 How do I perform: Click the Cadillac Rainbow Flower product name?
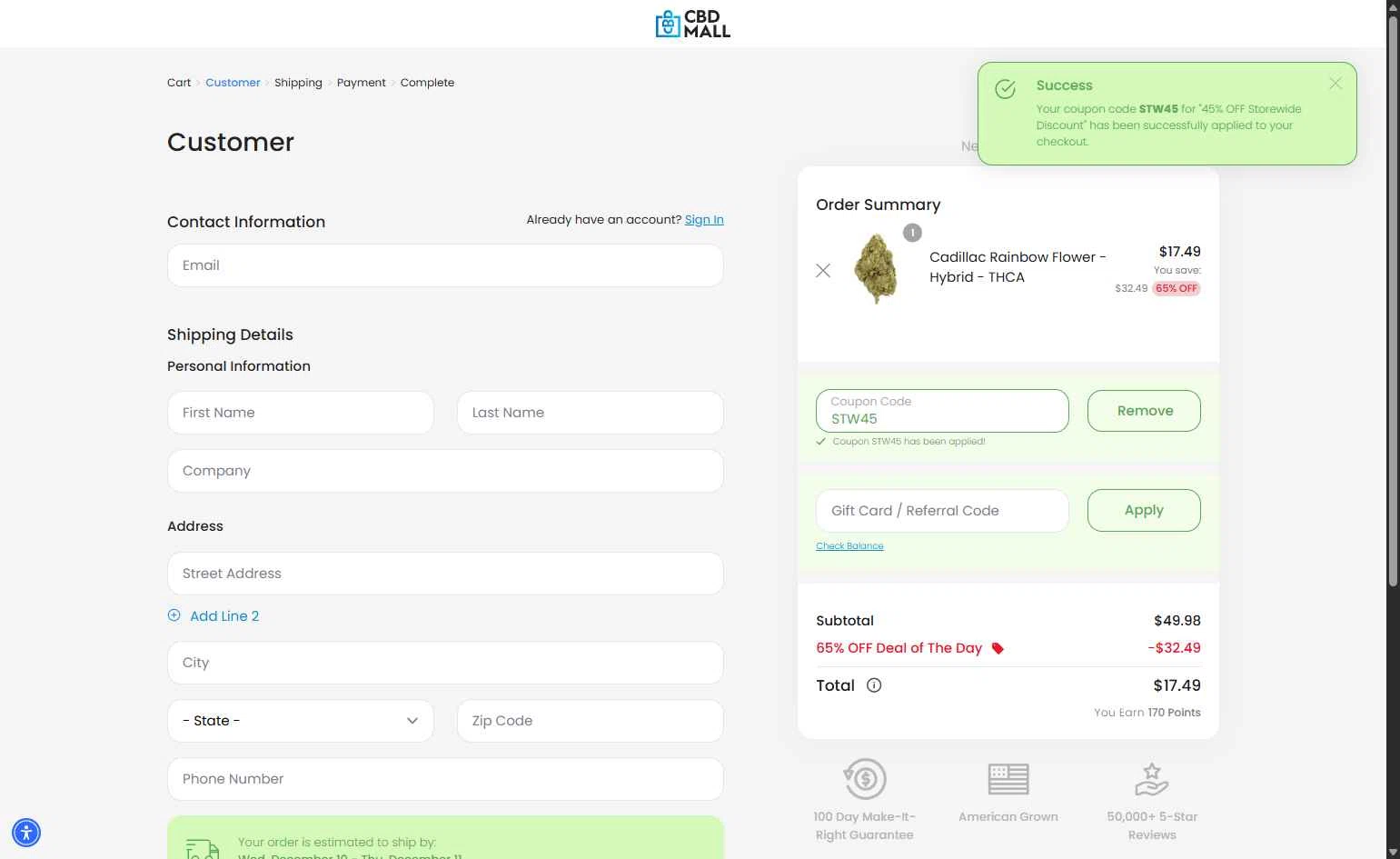coord(1018,267)
